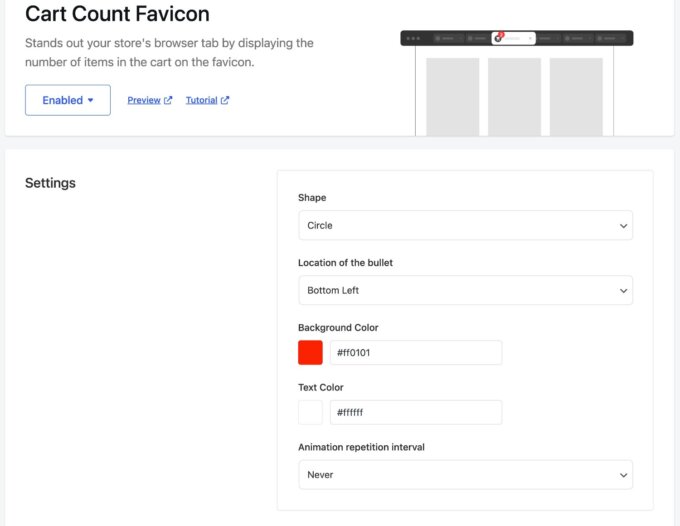Screen dimensions: 680x526
Task: Click the external-link icon next to Tutorial
Action: click(x=225, y=100)
